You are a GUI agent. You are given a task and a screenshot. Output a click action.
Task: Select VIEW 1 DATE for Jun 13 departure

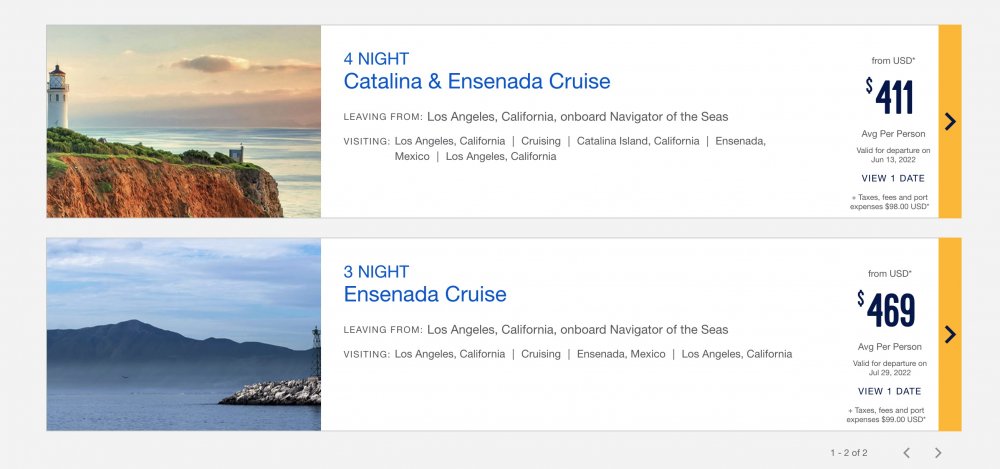893,178
